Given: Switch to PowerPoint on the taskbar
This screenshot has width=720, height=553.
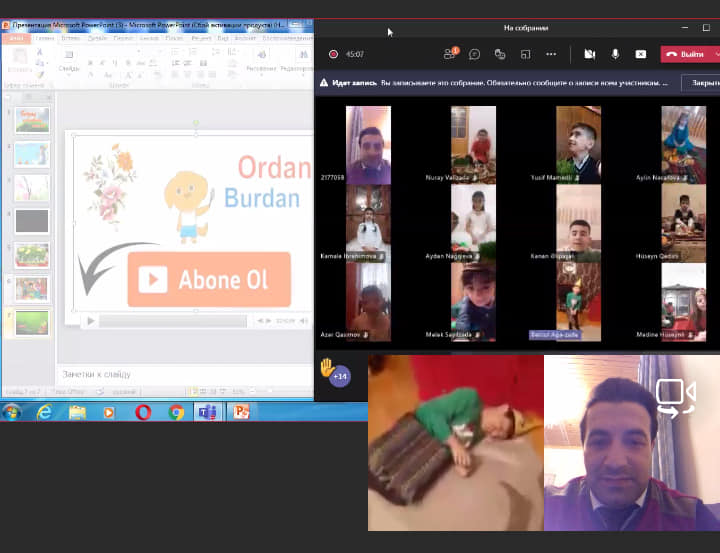Looking at the screenshot, I should (x=241, y=412).
